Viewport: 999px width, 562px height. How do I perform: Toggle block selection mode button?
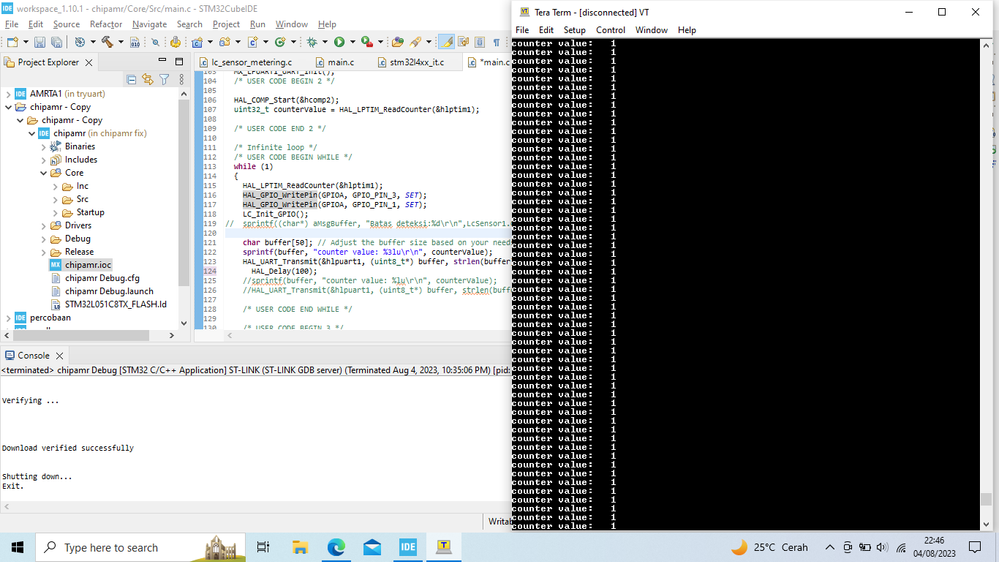(x=480, y=42)
